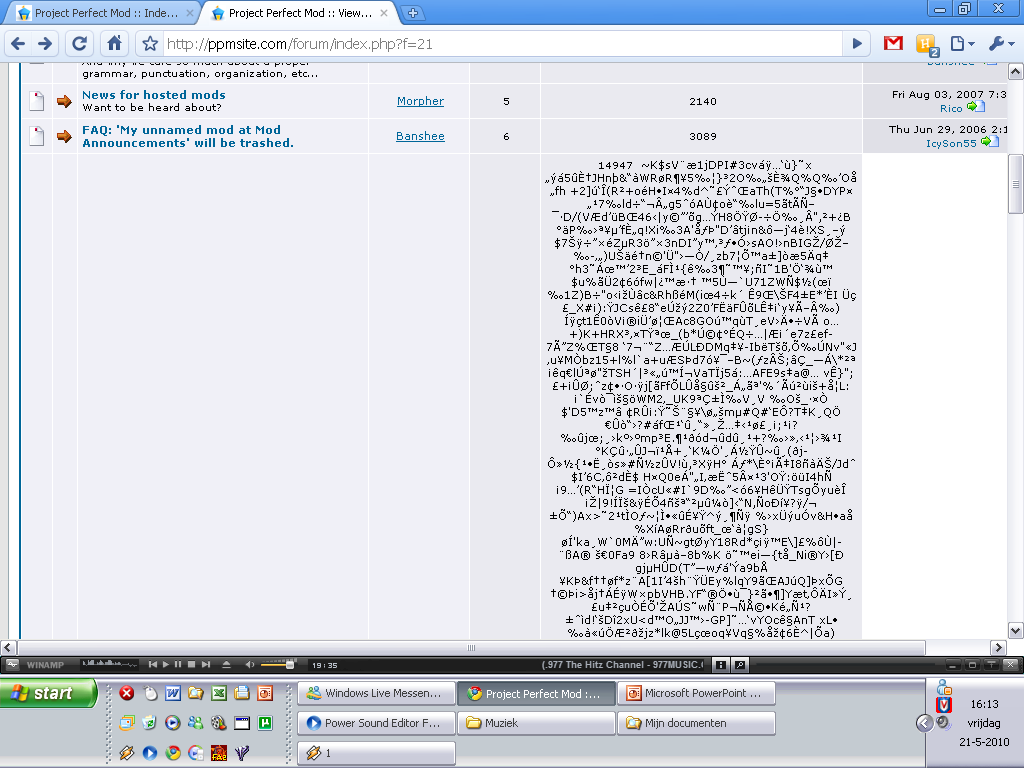Launch Excel from quick launch

219,693
